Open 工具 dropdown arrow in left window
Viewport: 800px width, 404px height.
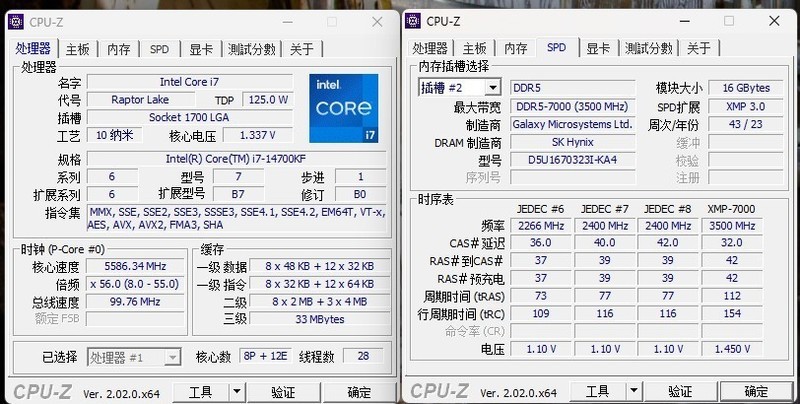pos(236,392)
